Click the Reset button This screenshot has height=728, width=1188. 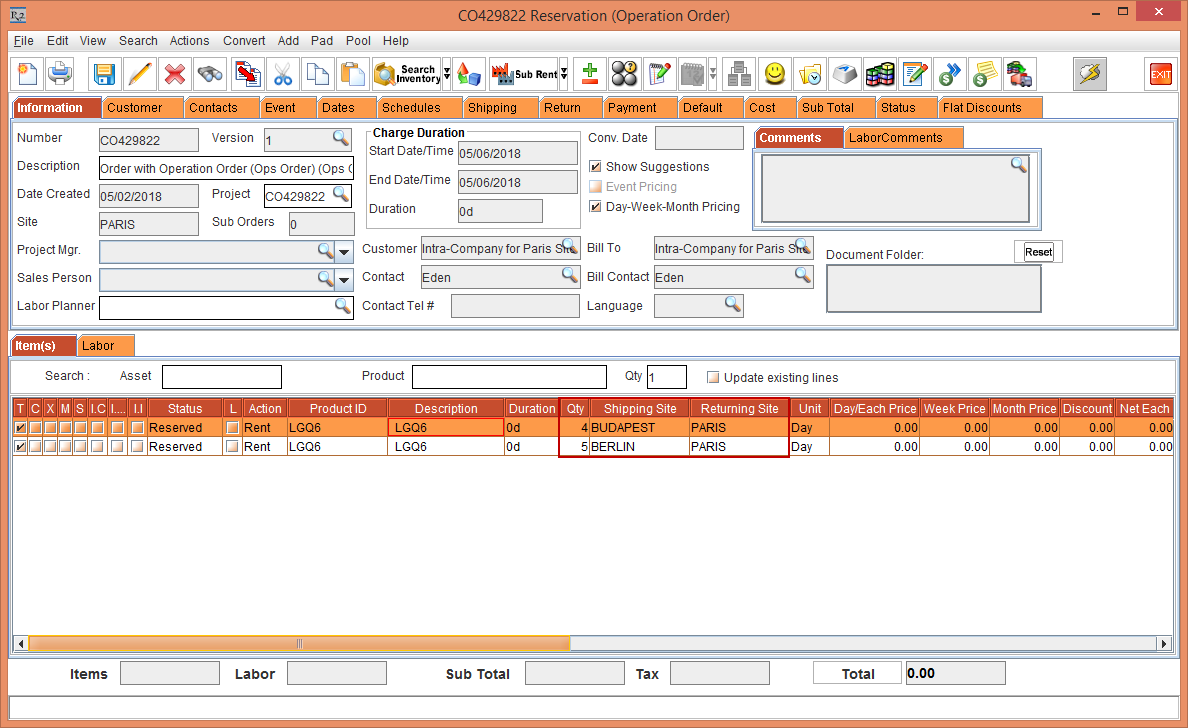pos(1038,252)
